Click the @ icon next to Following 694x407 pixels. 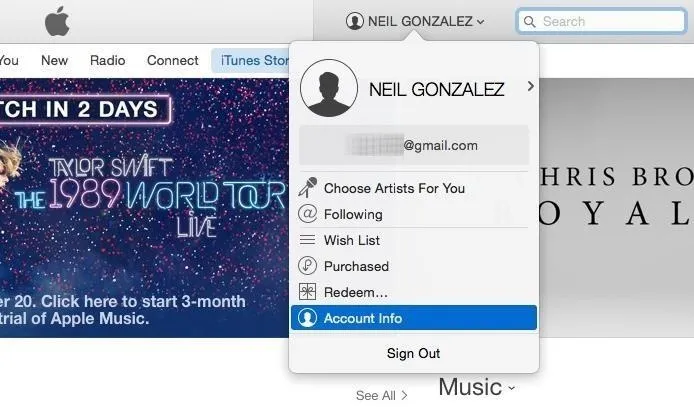click(308, 214)
